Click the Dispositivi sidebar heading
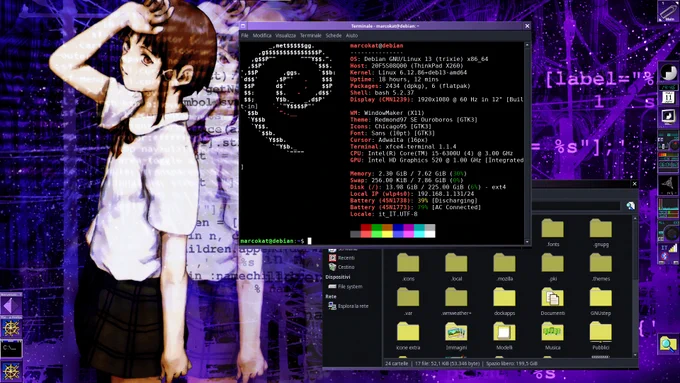 click(338, 277)
